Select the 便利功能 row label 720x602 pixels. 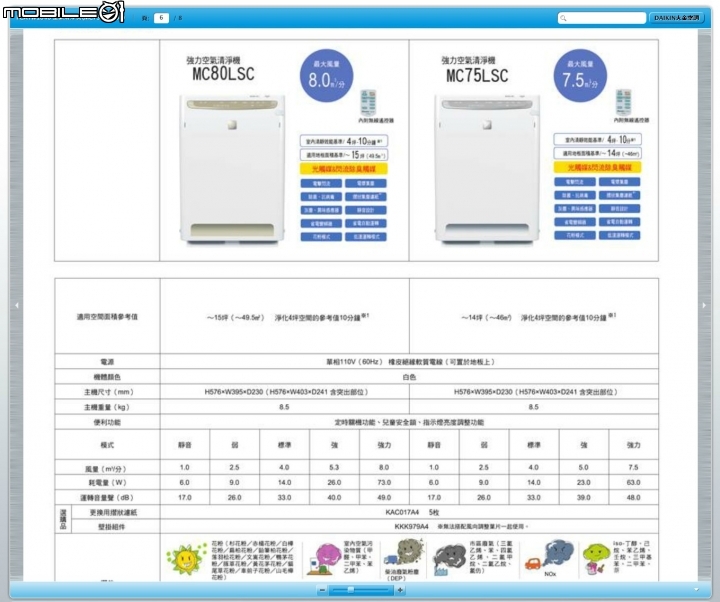[107, 422]
